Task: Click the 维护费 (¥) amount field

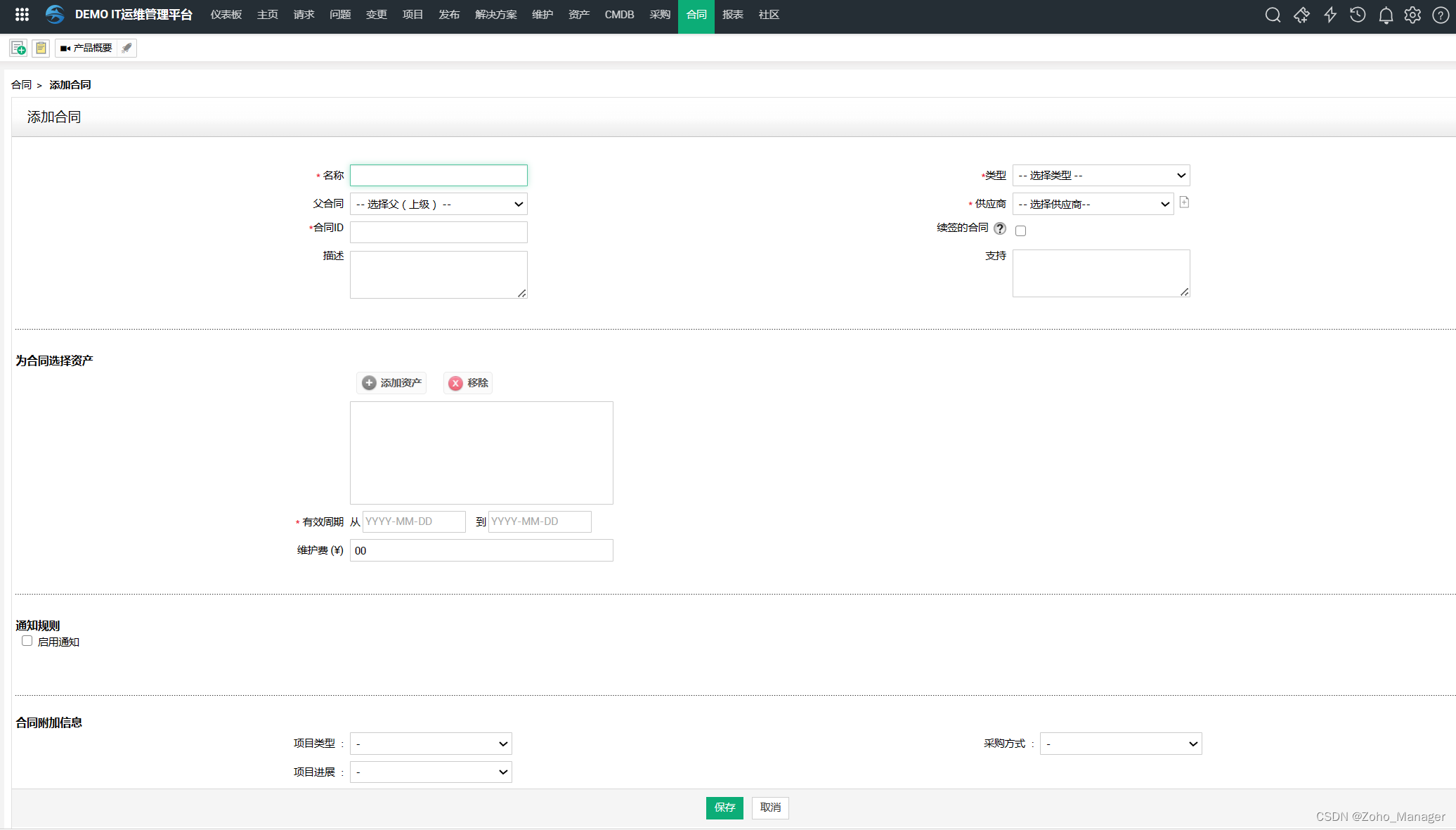Action: (481, 550)
